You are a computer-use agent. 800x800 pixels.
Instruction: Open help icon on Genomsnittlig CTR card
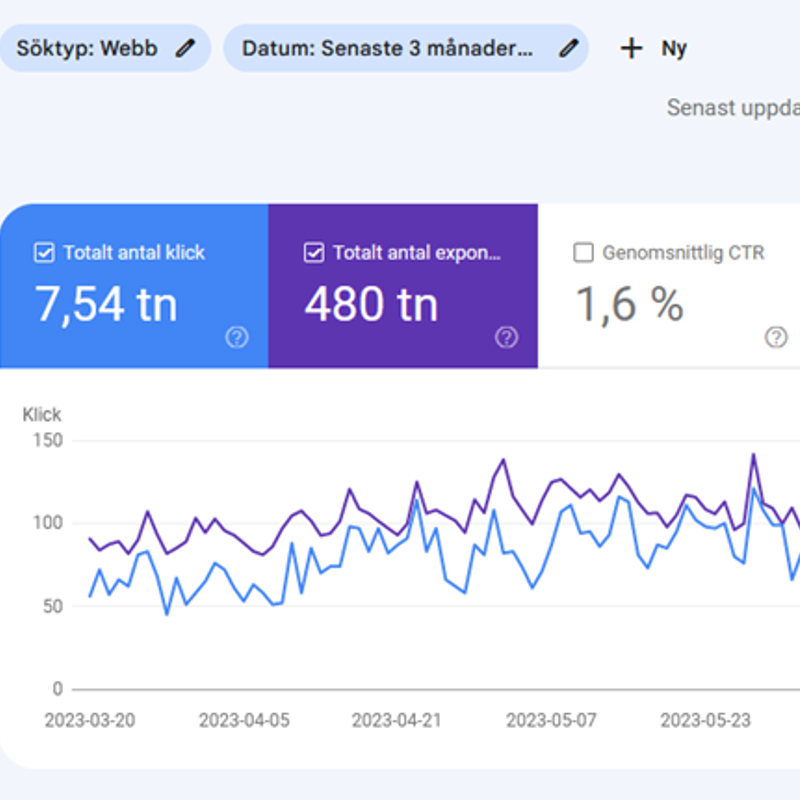click(x=776, y=338)
